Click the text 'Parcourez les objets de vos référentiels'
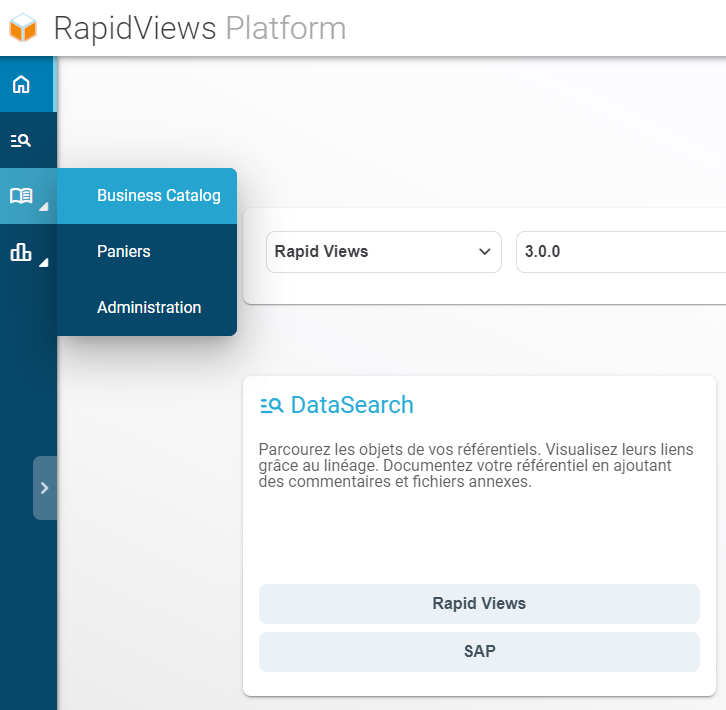Screen dimensions: 726x710 coord(400,449)
